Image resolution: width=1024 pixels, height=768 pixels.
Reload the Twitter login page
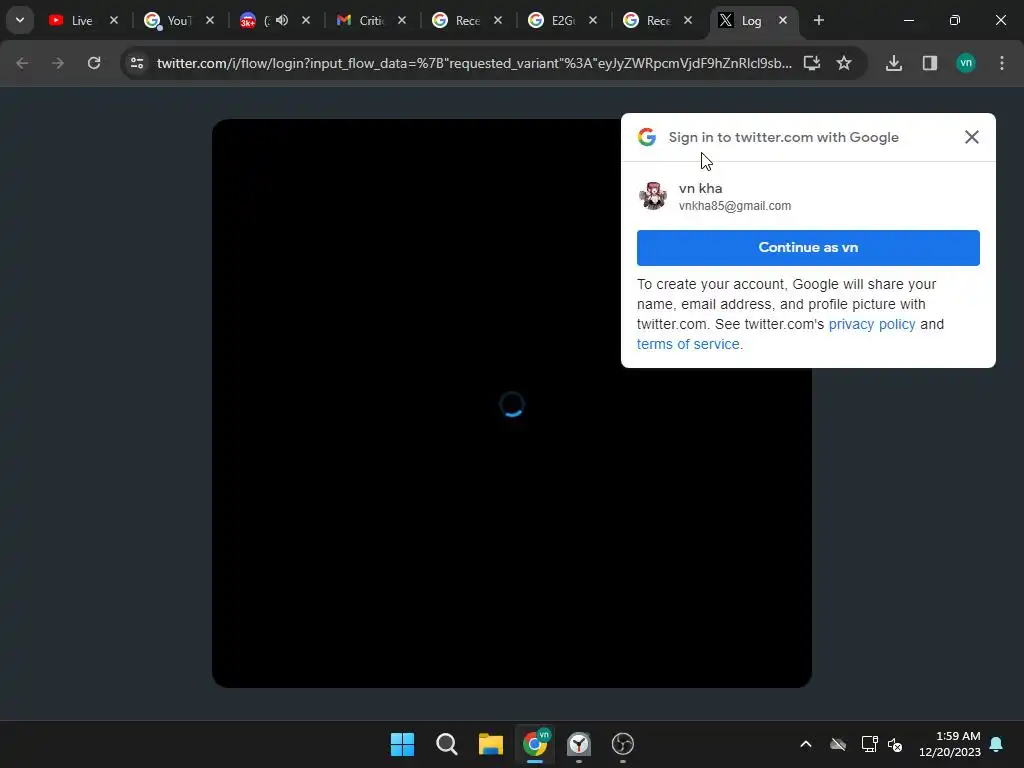94,63
